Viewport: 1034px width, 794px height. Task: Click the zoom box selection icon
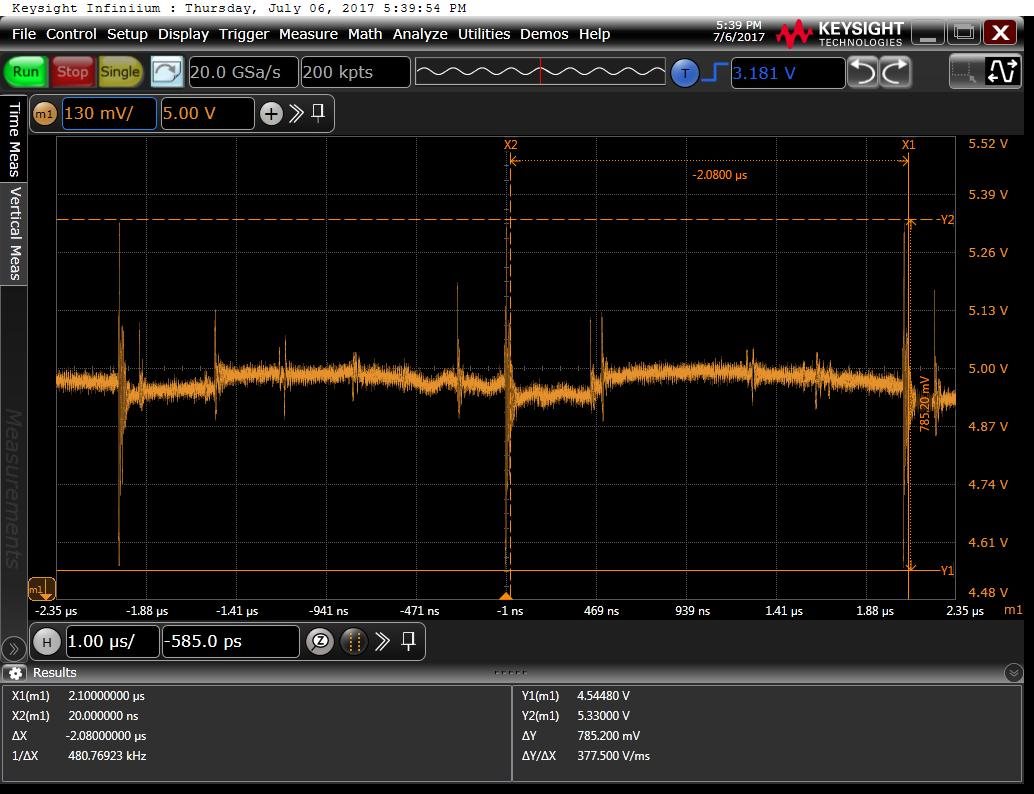click(965, 72)
